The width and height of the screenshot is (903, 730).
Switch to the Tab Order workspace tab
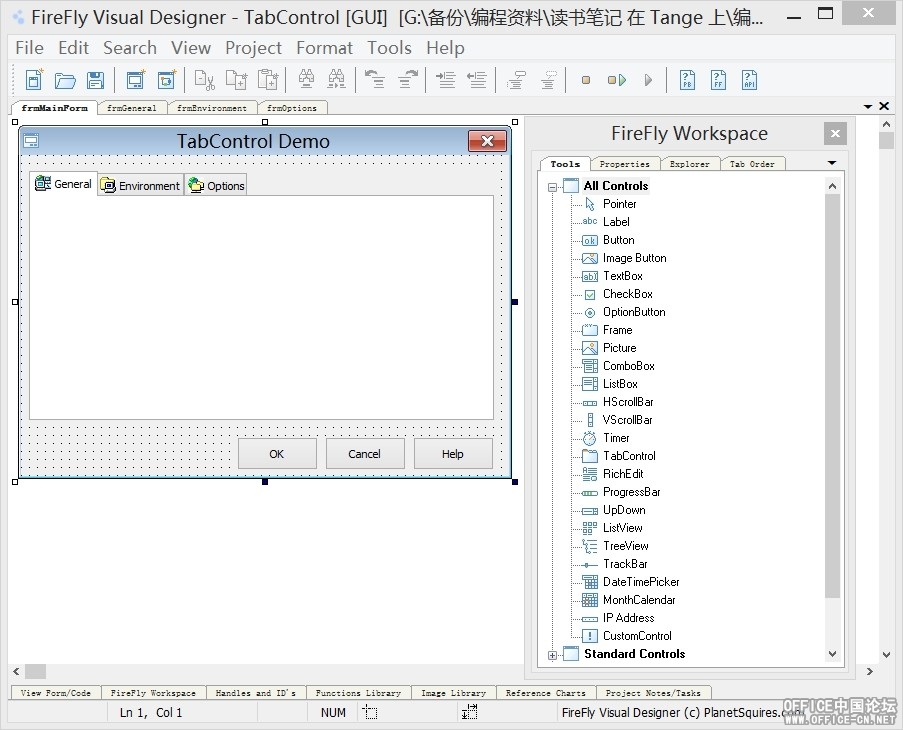pyautogui.click(x=752, y=164)
